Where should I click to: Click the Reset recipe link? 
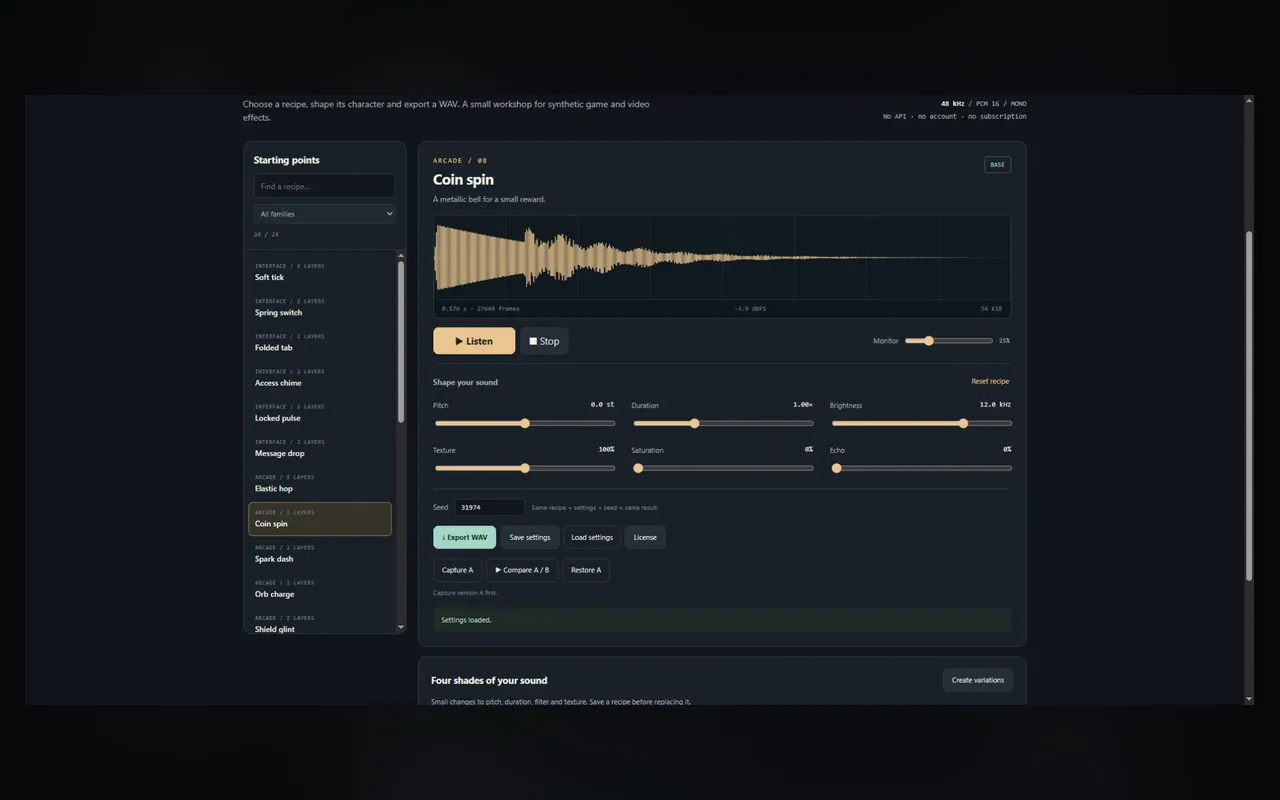[x=990, y=381]
